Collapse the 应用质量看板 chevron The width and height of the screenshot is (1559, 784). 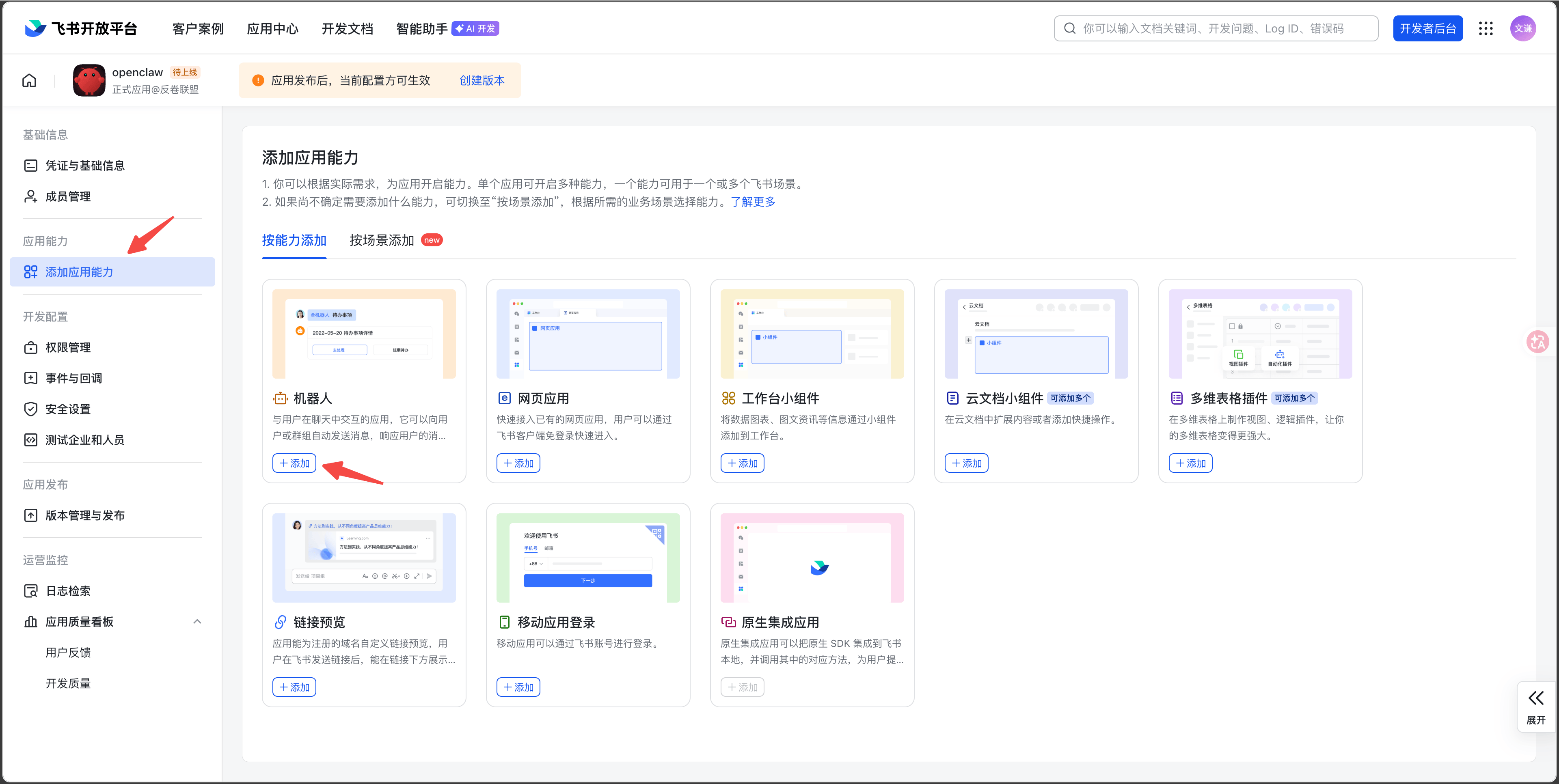[x=197, y=622]
